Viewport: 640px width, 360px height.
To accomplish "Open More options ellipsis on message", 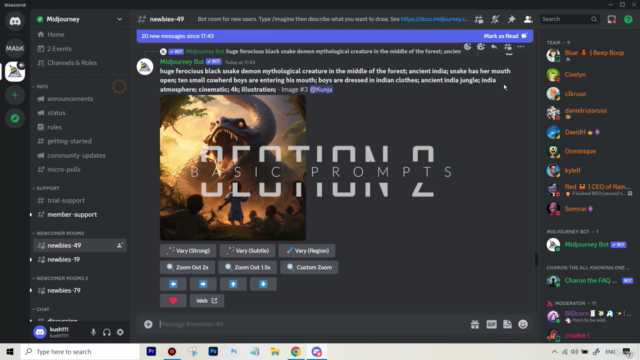I will [x=521, y=47].
